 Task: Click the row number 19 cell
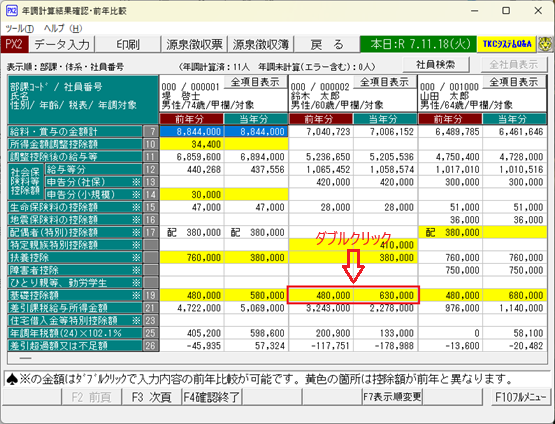click(151, 295)
